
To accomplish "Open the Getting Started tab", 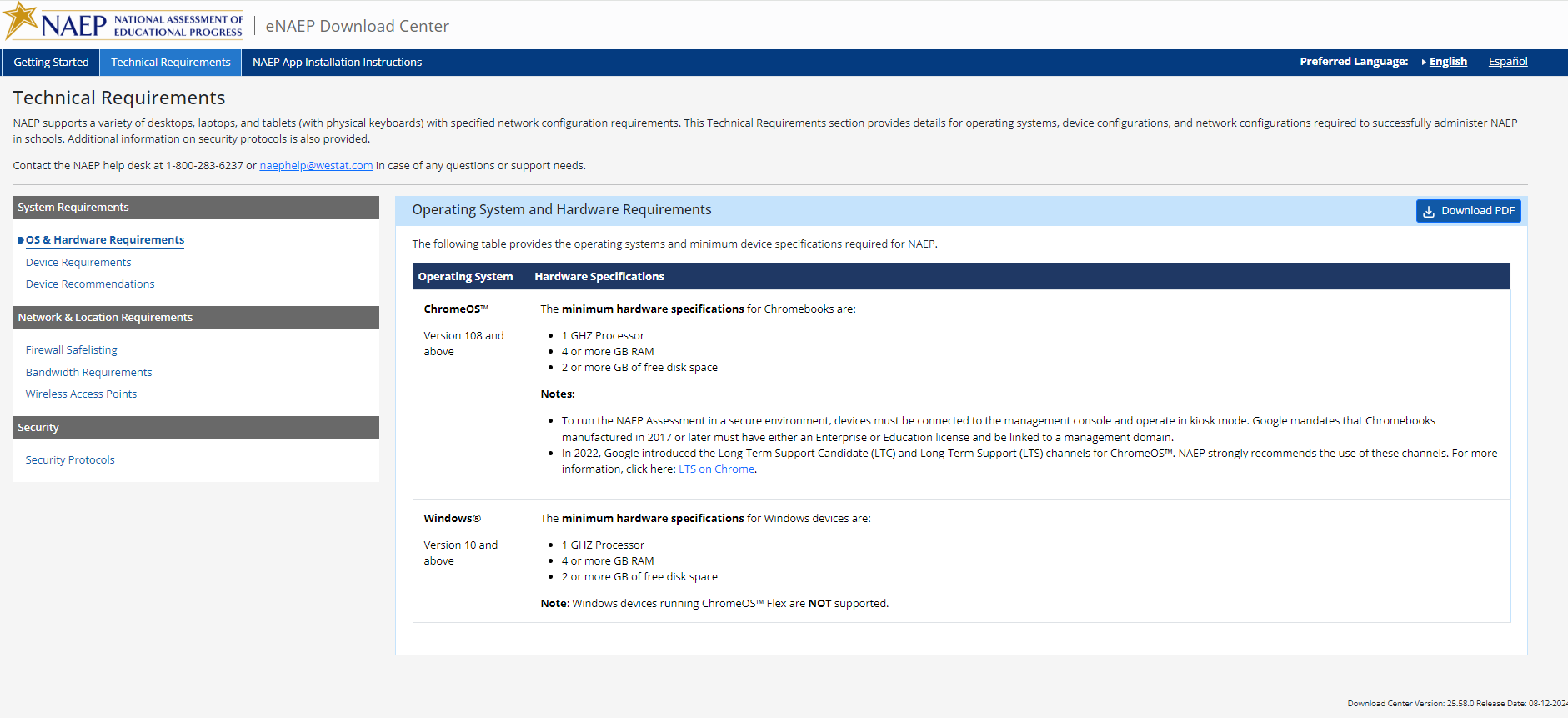I will point(51,63).
